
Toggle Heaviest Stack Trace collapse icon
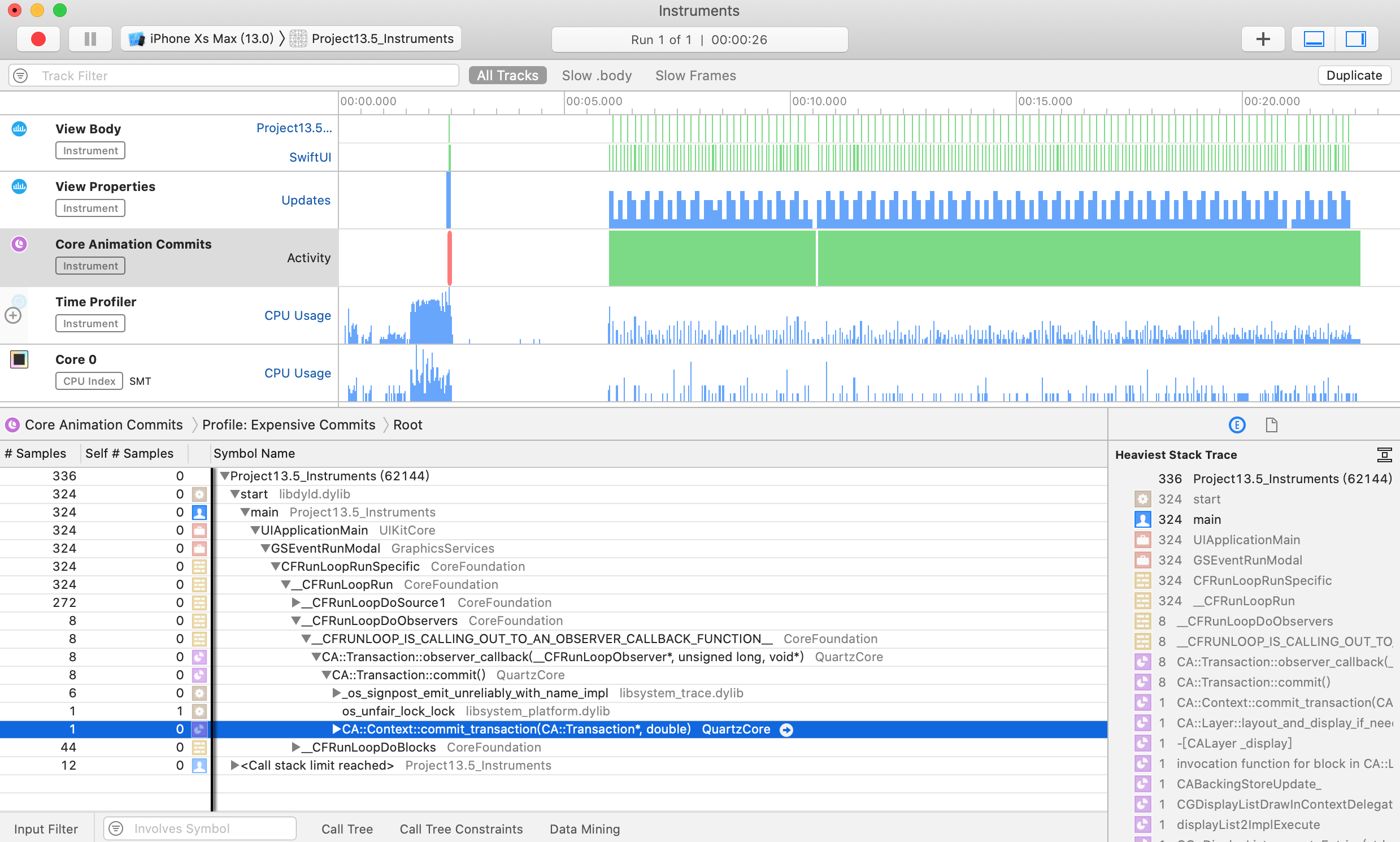1384,454
